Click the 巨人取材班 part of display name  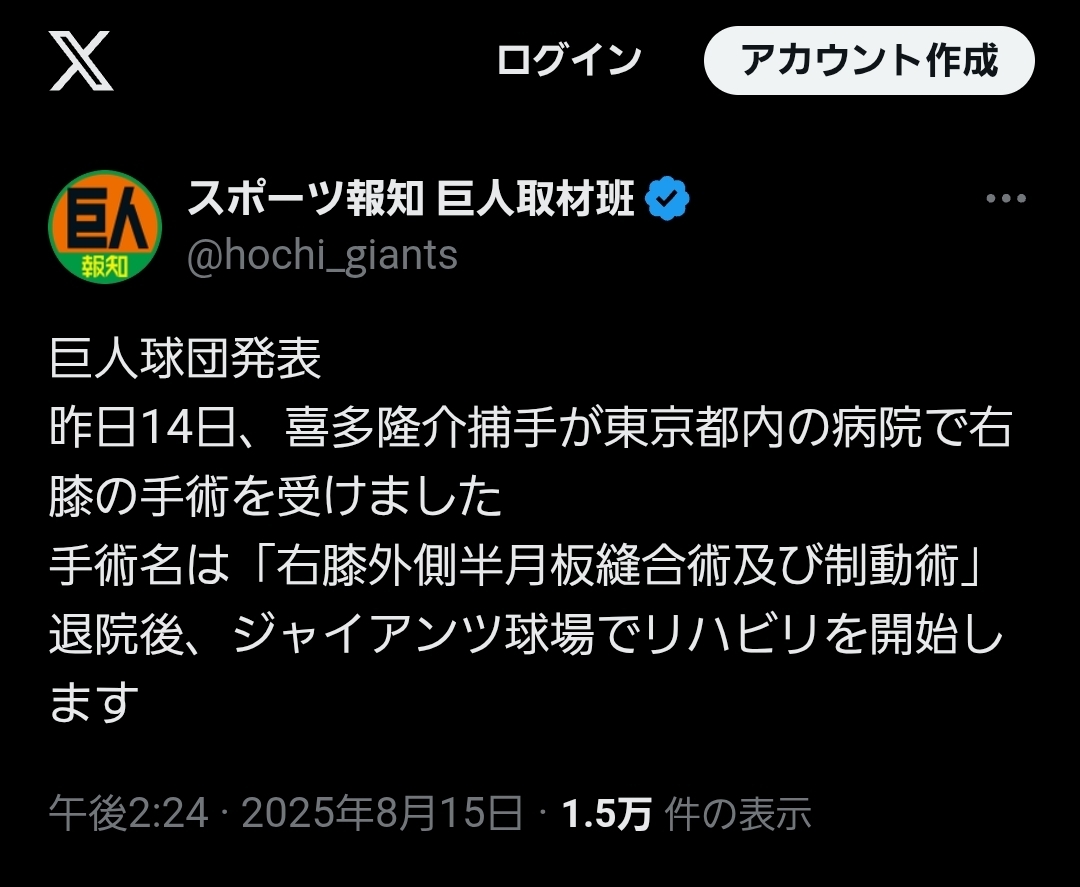point(535,198)
